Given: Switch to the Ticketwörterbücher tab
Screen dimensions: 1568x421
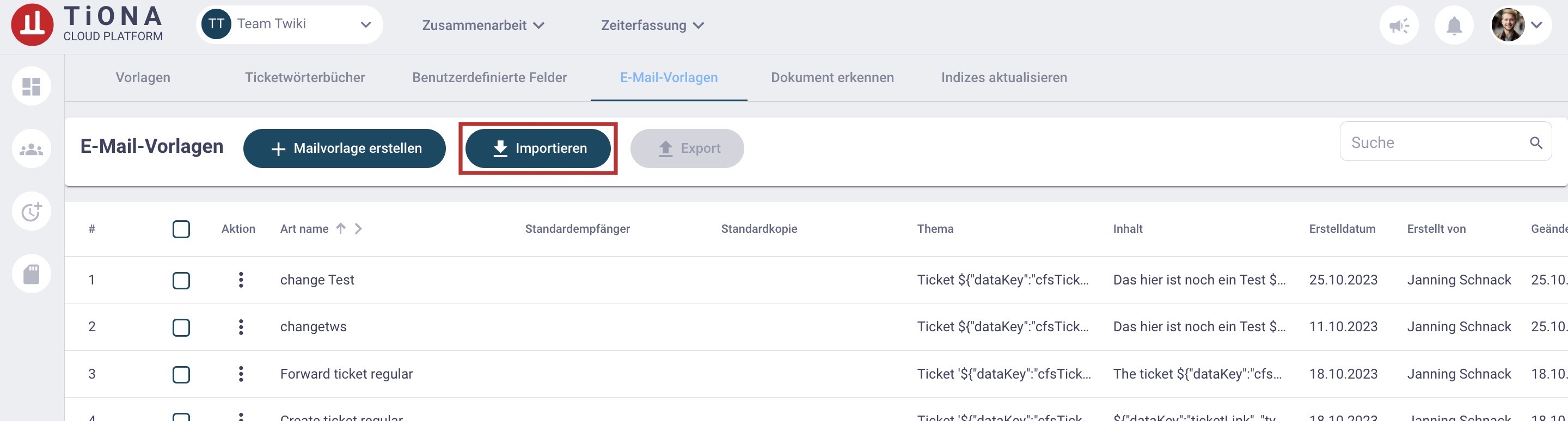Looking at the screenshot, I should 305,78.
